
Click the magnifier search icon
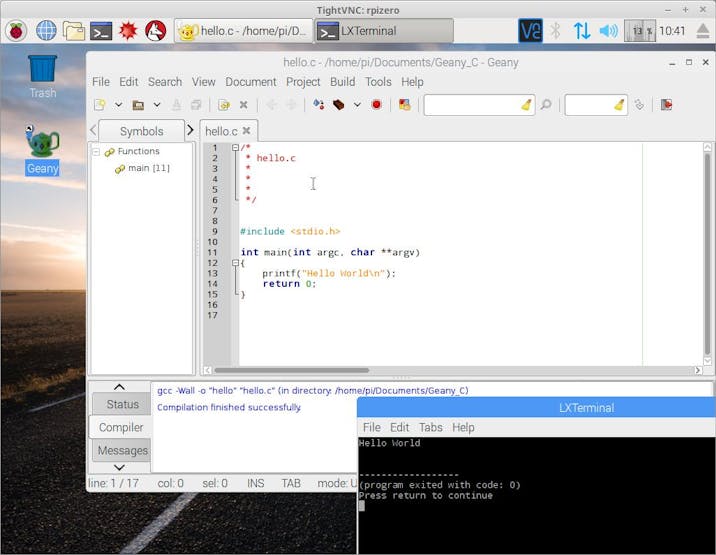tap(546, 104)
